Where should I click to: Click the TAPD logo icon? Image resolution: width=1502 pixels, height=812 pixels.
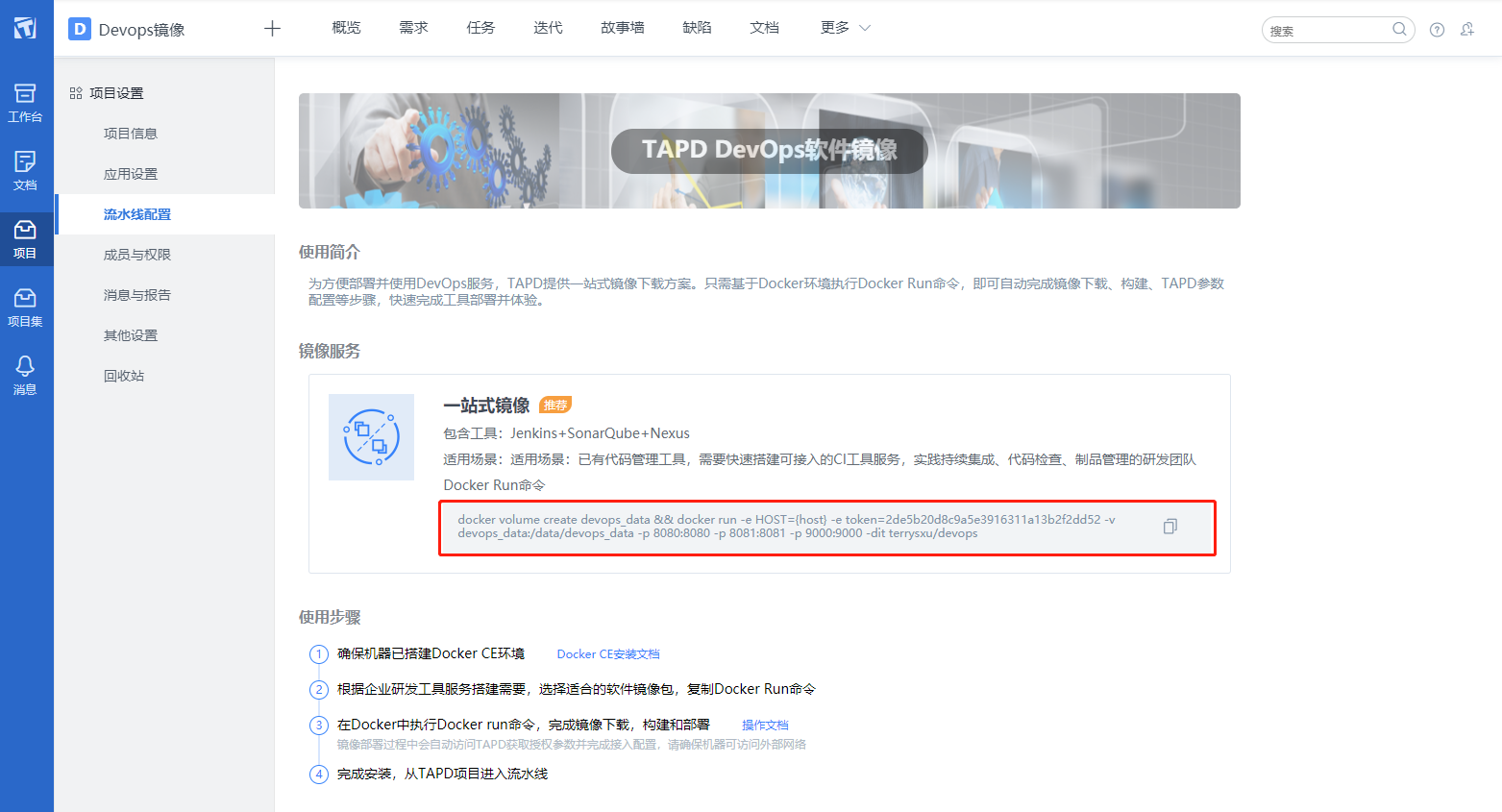coord(25,28)
